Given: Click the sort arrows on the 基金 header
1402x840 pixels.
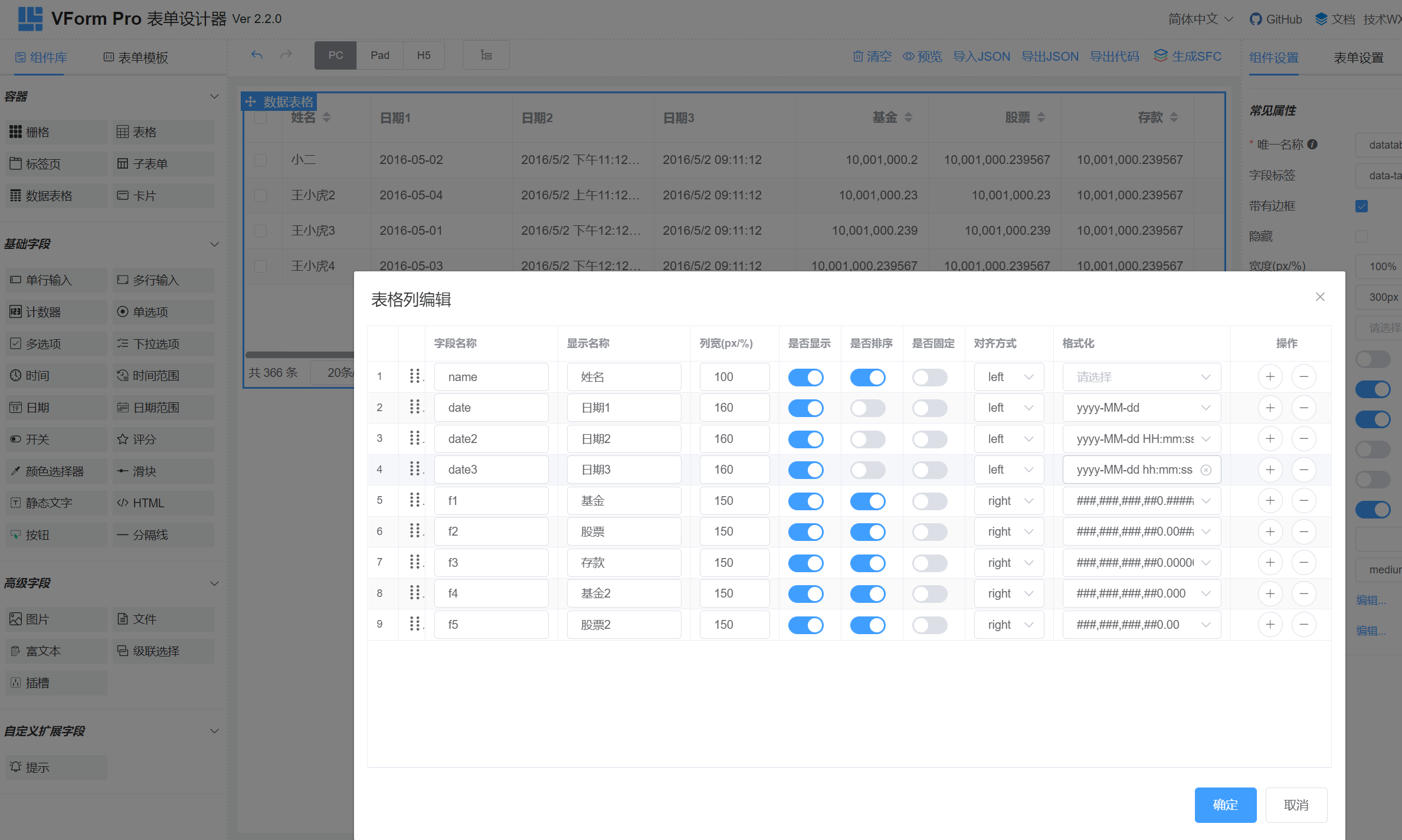Looking at the screenshot, I should (x=908, y=117).
